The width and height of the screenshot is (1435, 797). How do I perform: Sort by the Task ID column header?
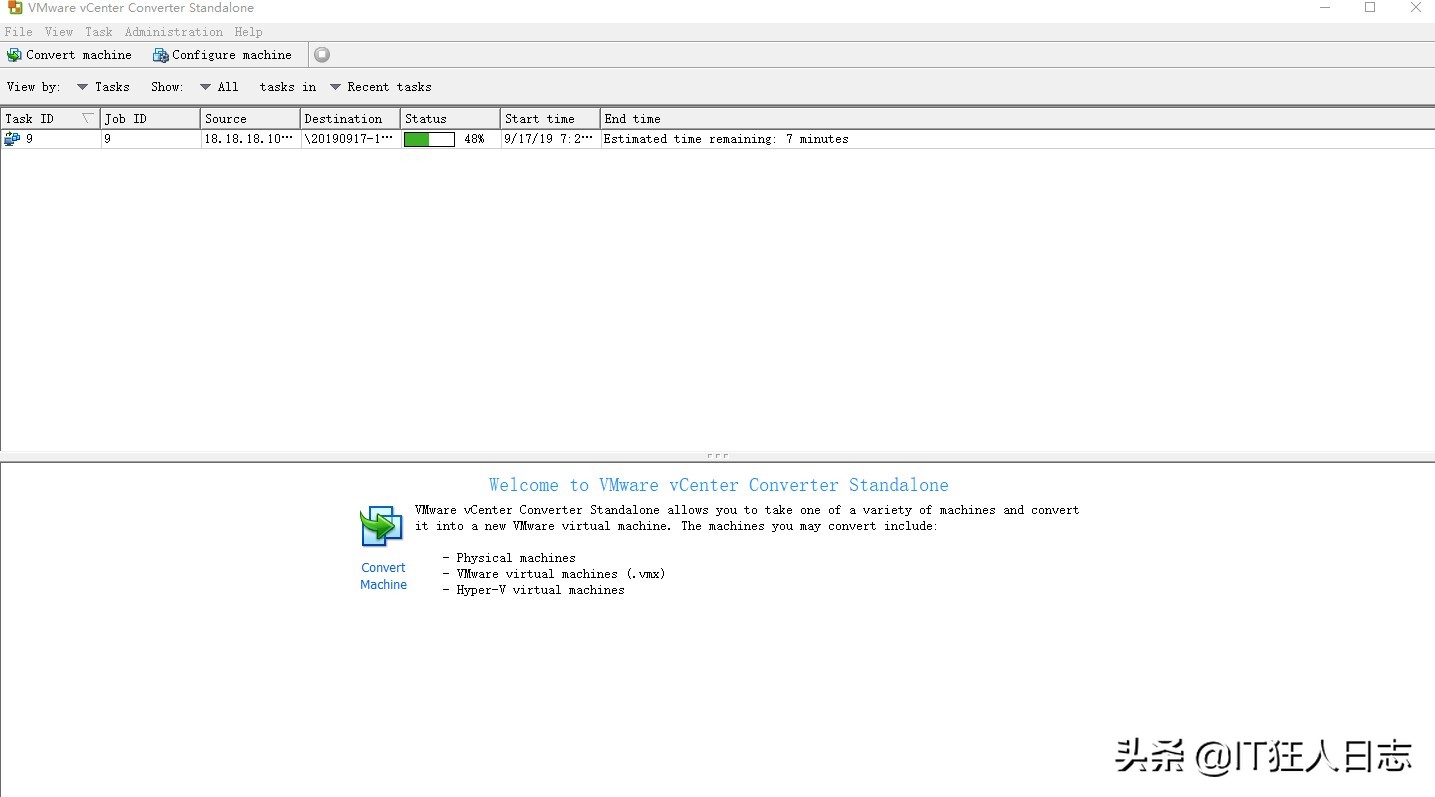point(50,119)
